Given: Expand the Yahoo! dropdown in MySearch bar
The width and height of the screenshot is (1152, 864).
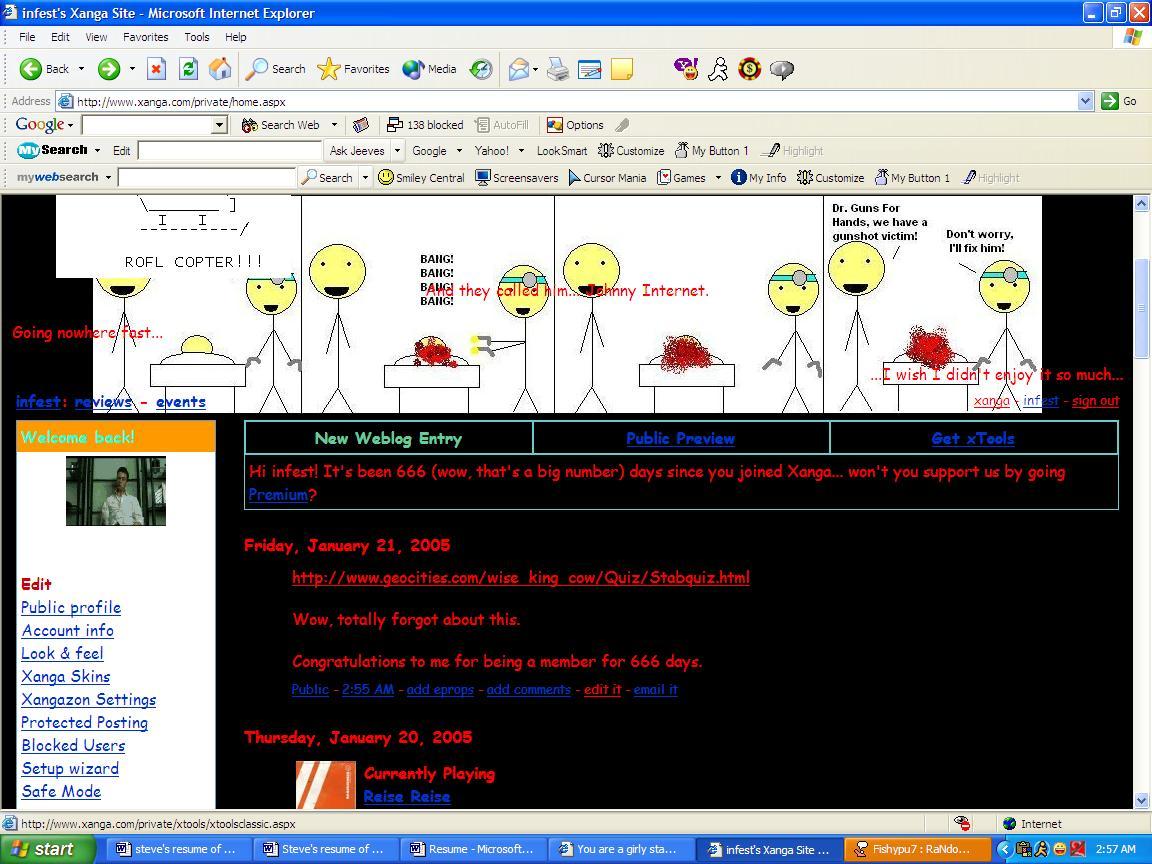Looking at the screenshot, I should tap(522, 151).
